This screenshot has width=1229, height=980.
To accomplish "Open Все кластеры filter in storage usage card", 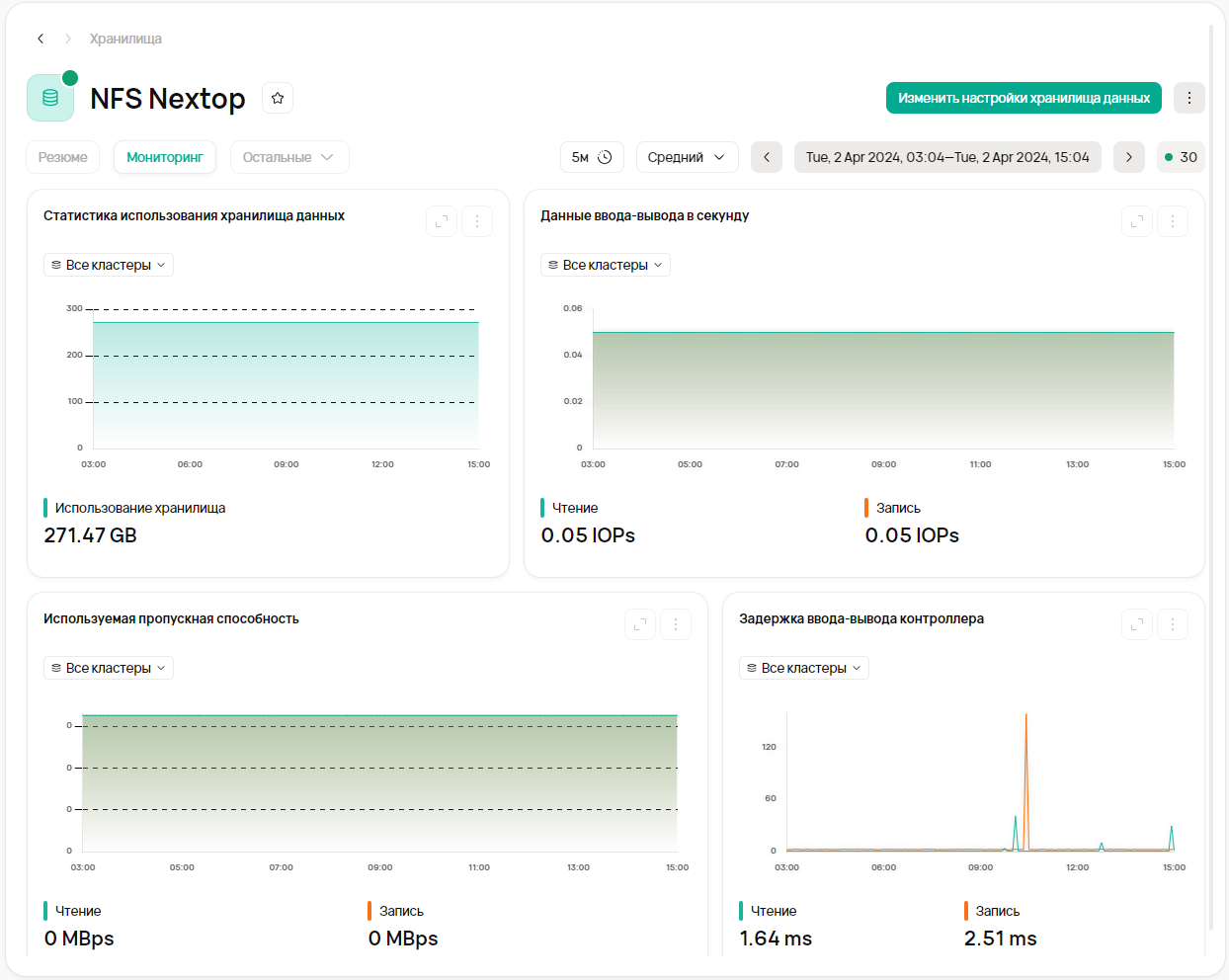I will click(109, 265).
